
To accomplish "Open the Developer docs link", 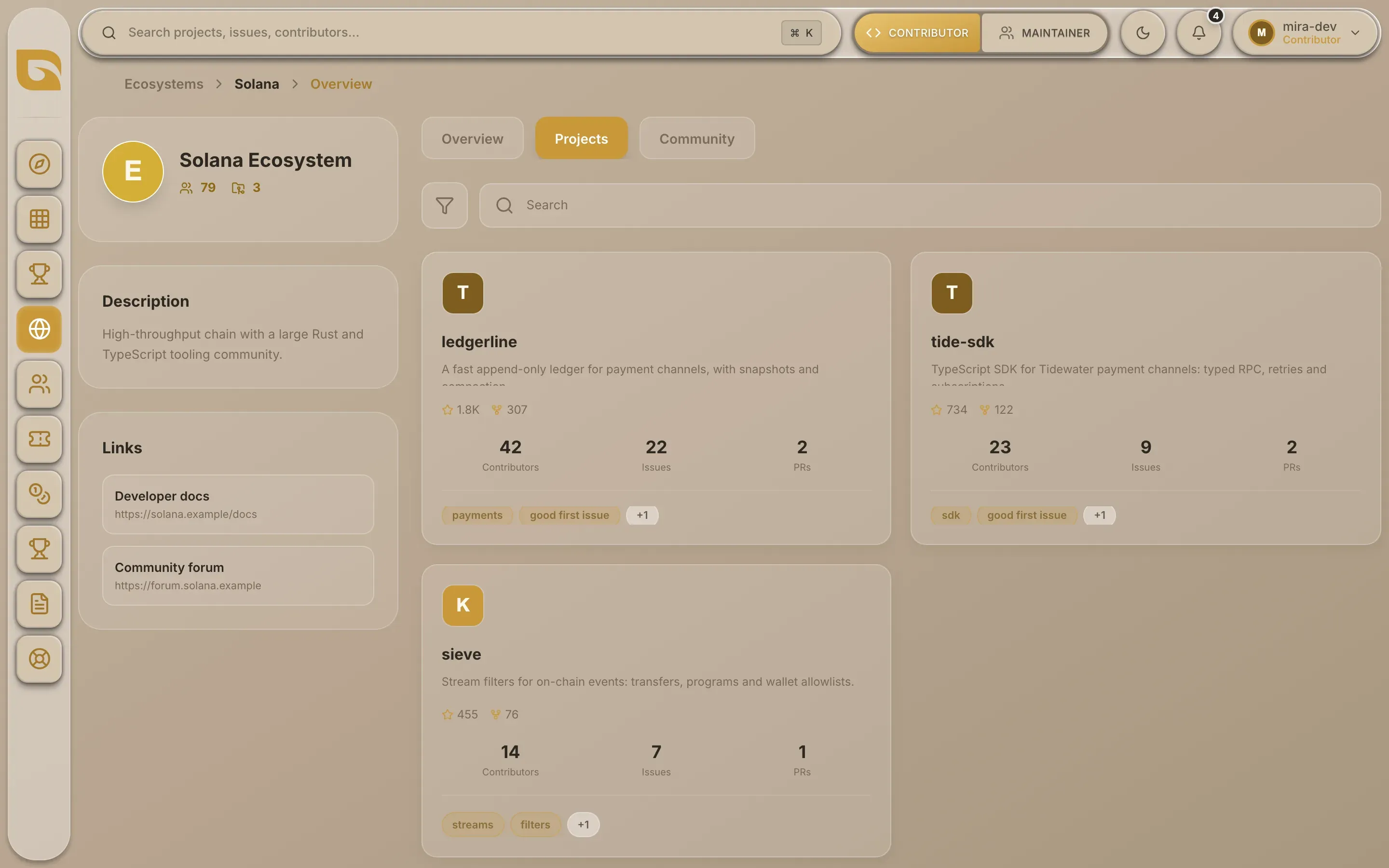I will coord(238,504).
